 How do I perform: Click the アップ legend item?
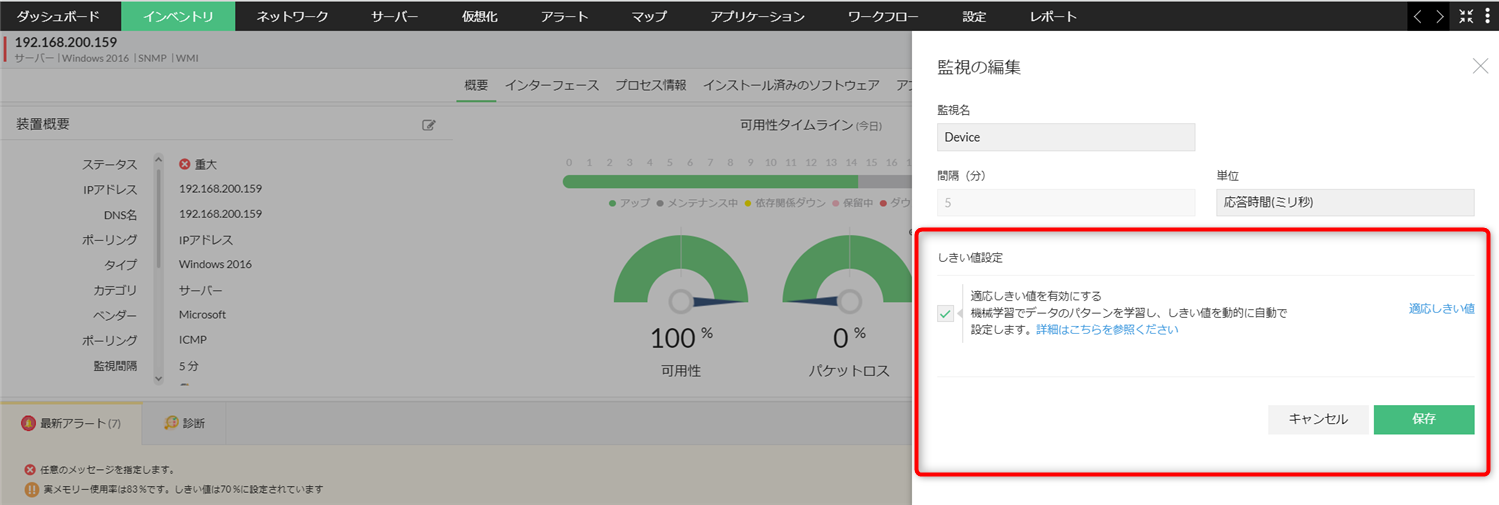point(629,203)
